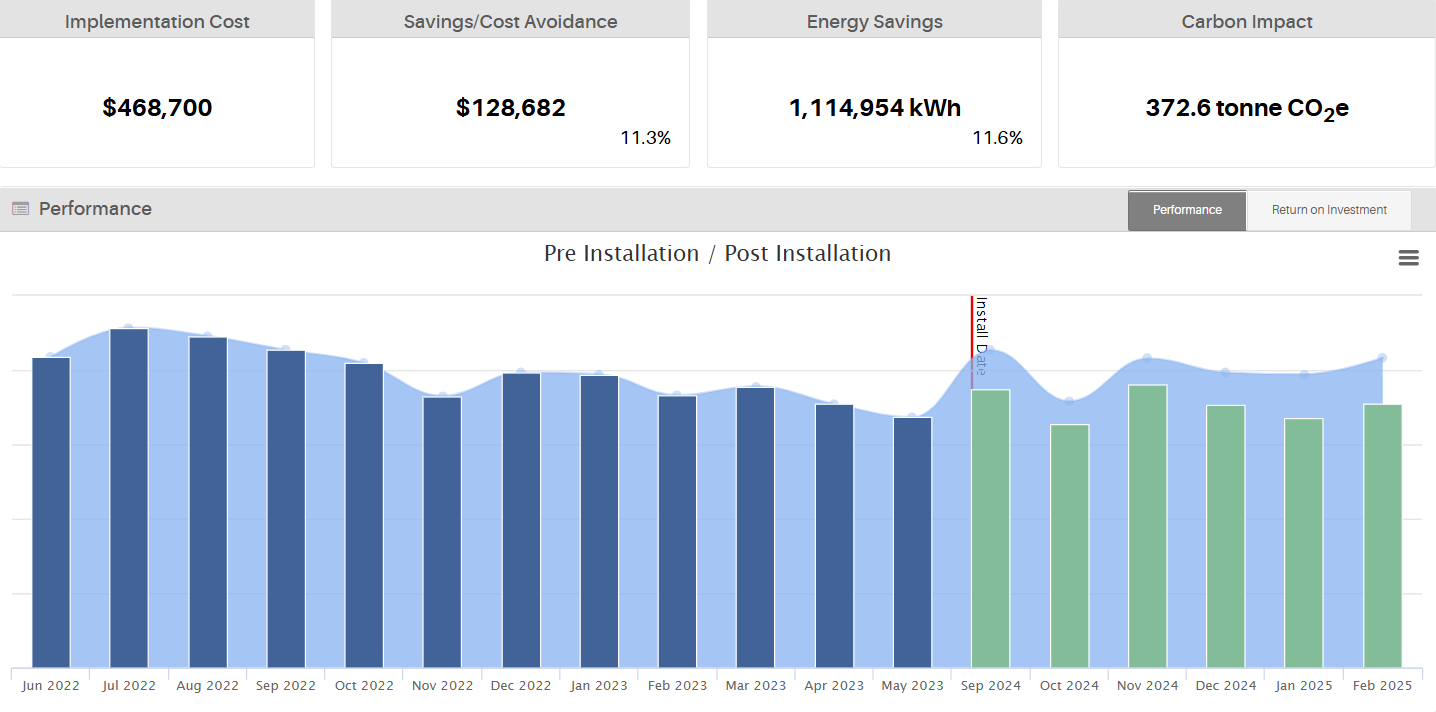The height and width of the screenshot is (712, 1436).
Task: Click the Savings/Cost Avoidance $128,682 value
Action: click(510, 108)
